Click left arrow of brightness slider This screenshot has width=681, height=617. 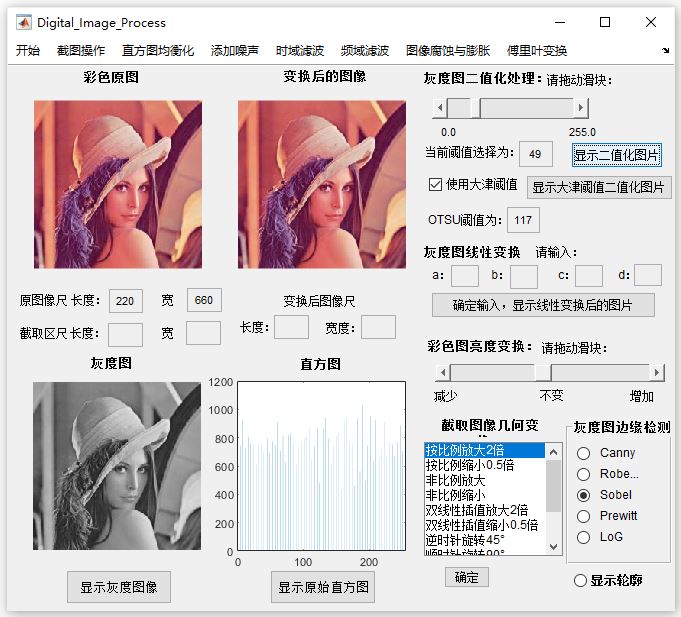point(443,373)
